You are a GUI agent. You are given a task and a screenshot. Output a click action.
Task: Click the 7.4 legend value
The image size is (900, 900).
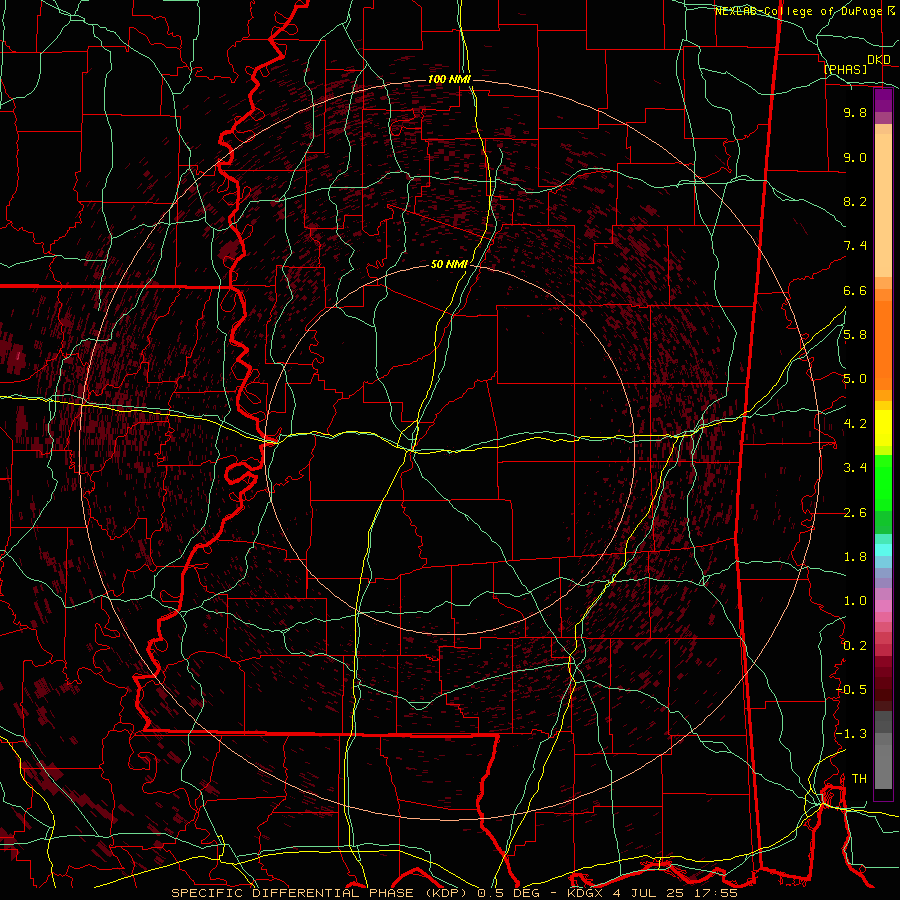pos(855,246)
